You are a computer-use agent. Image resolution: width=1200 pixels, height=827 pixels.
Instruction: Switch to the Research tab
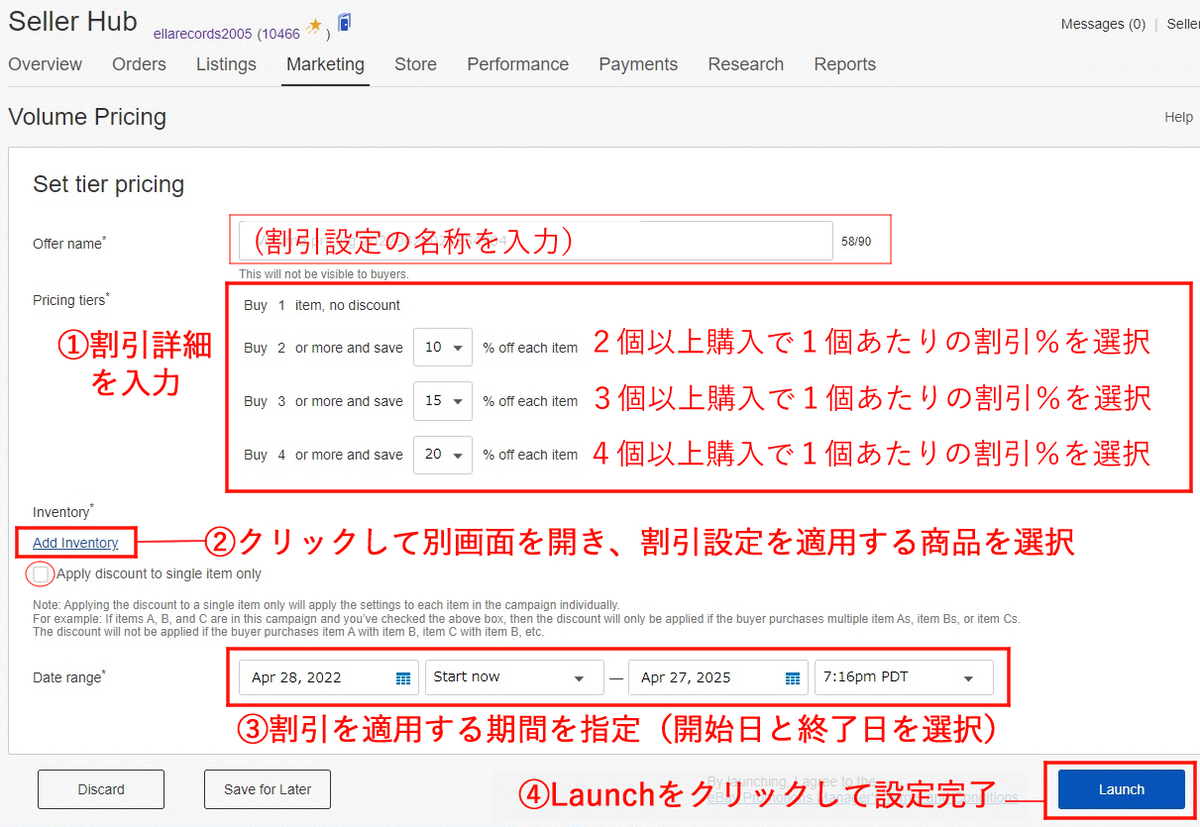coord(746,64)
